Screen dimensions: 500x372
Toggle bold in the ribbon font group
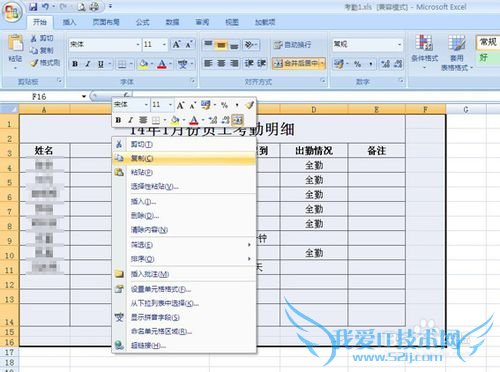(x=75, y=64)
